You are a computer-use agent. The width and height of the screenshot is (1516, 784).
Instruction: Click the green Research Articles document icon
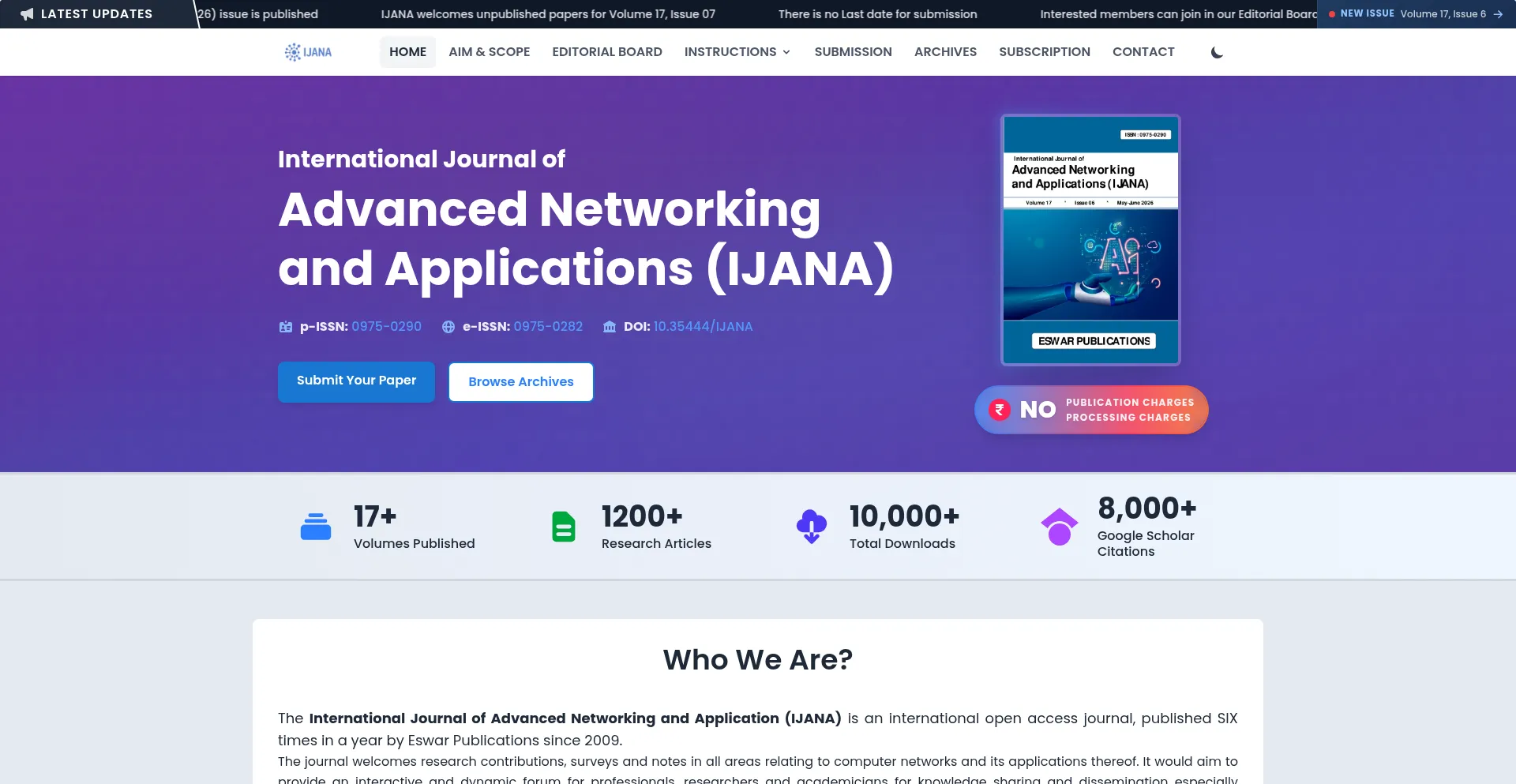coord(564,527)
